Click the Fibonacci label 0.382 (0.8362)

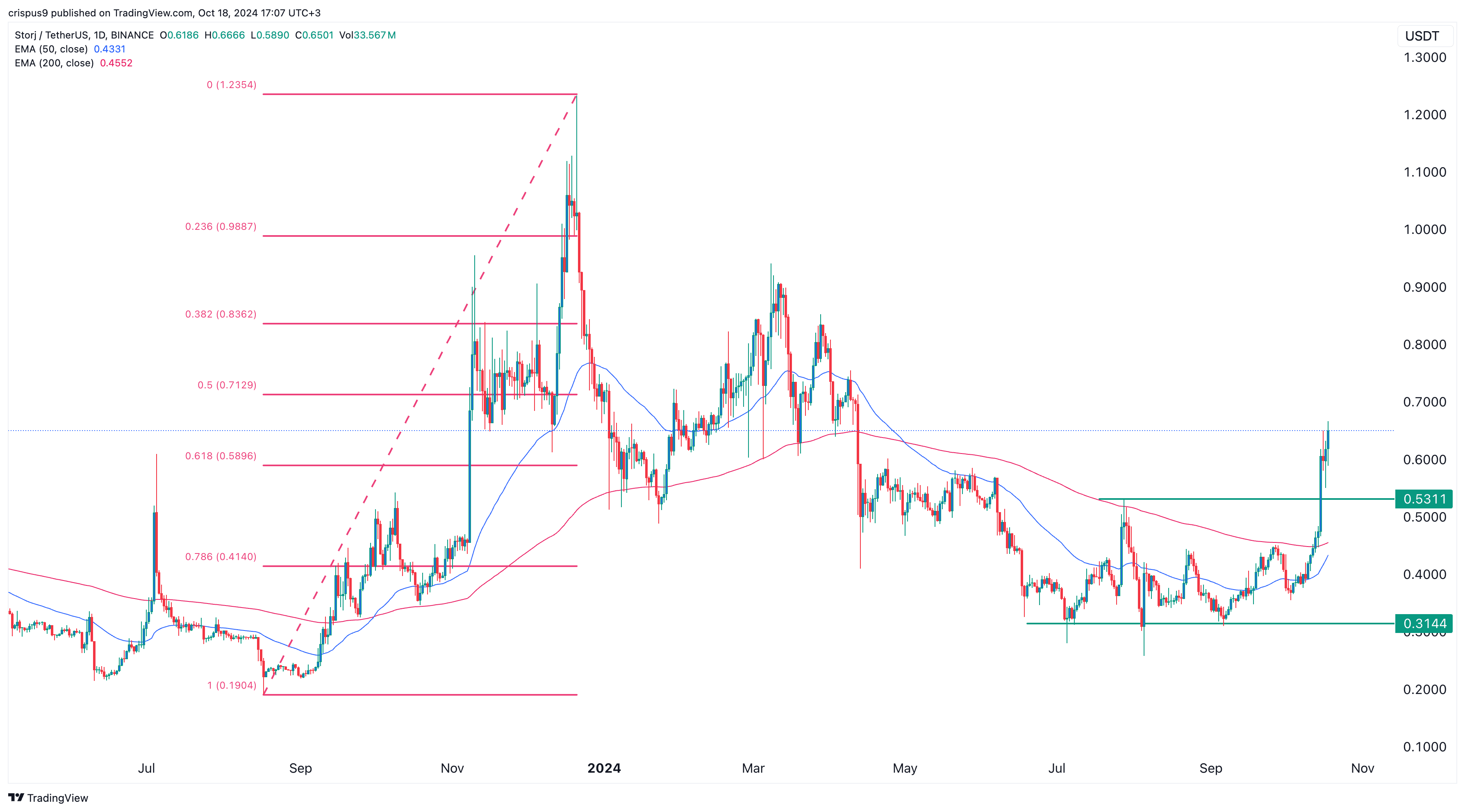click(221, 314)
